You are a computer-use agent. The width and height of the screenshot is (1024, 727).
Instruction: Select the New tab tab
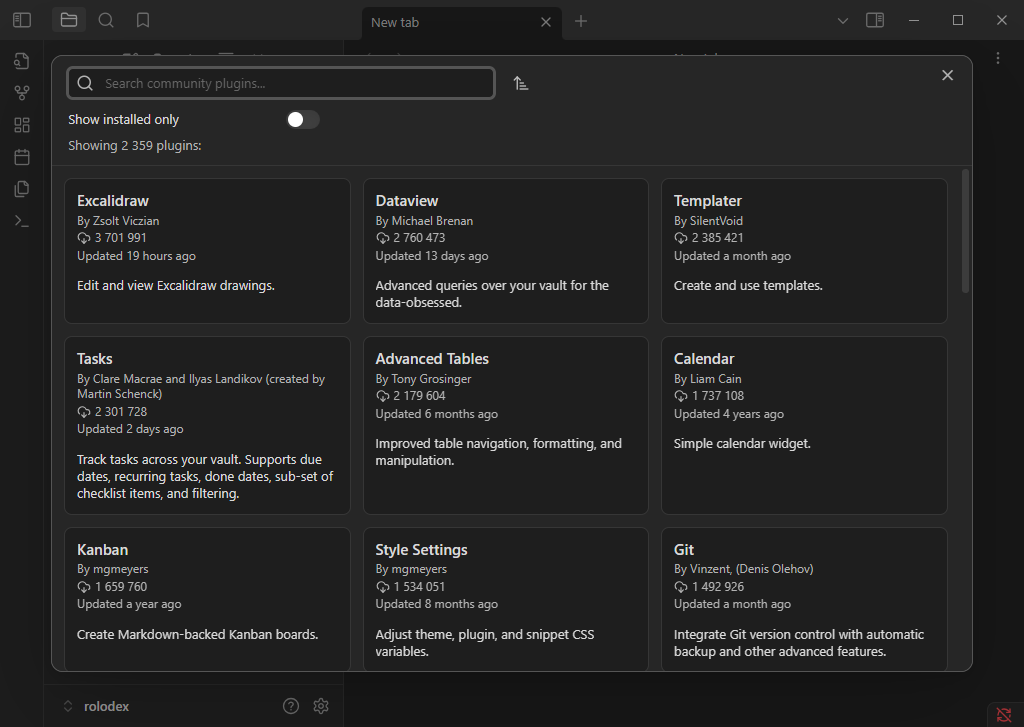(x=461, y=22)
